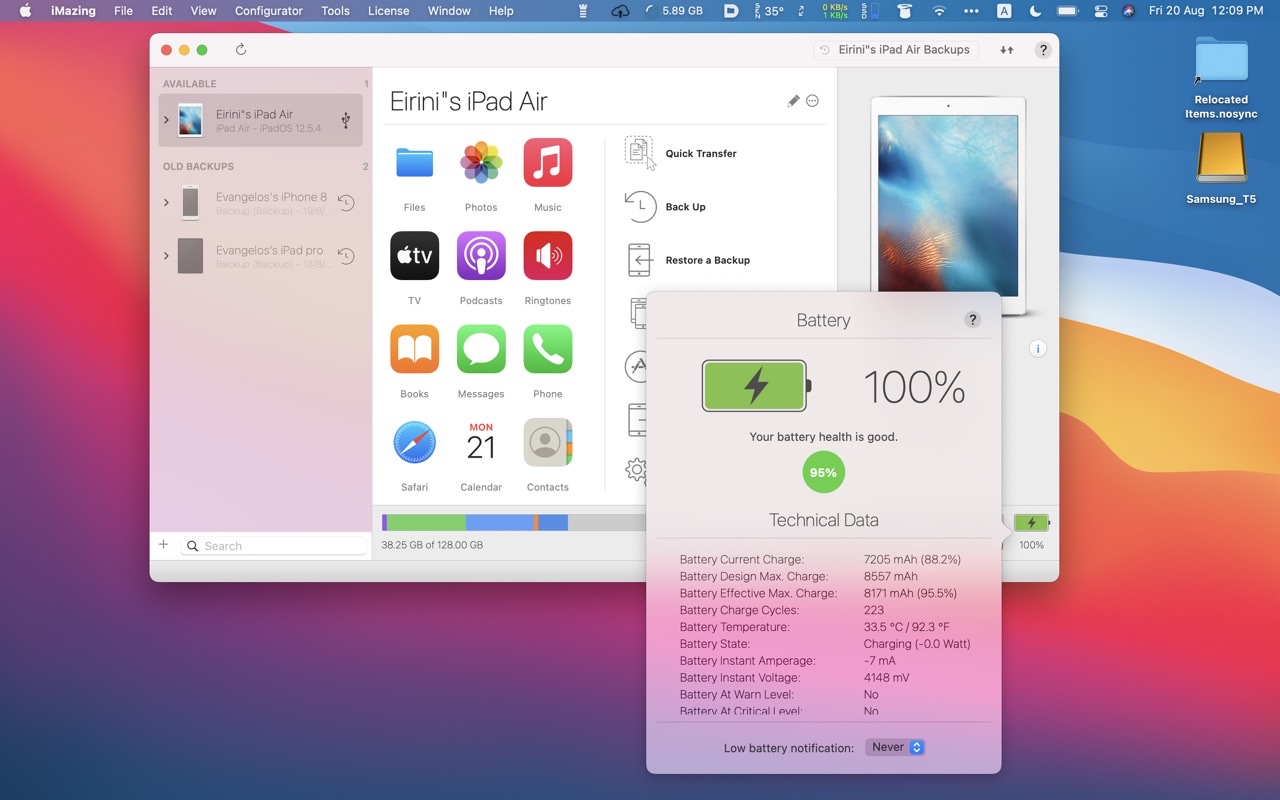This screenshot has width=1280, height=800.
Task: Click the Battery popover help icon
Action: [972, 320]
